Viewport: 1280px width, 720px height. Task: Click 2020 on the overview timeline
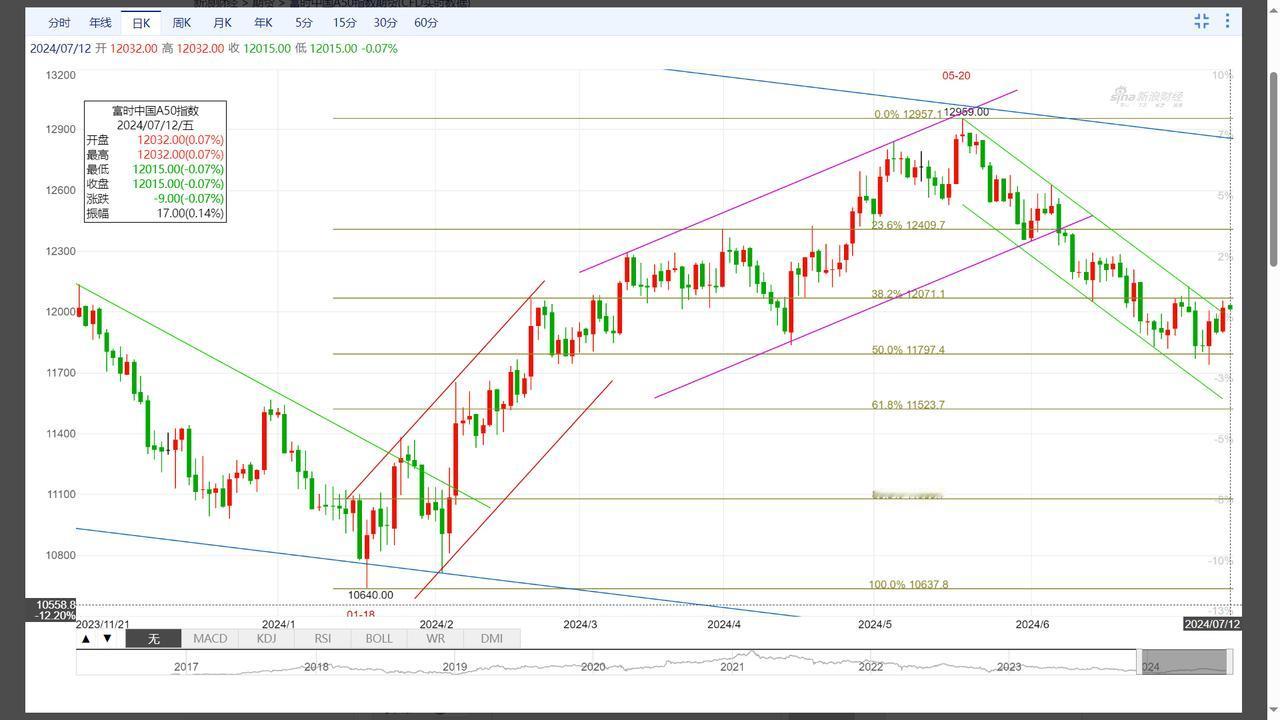coord(593,667)
